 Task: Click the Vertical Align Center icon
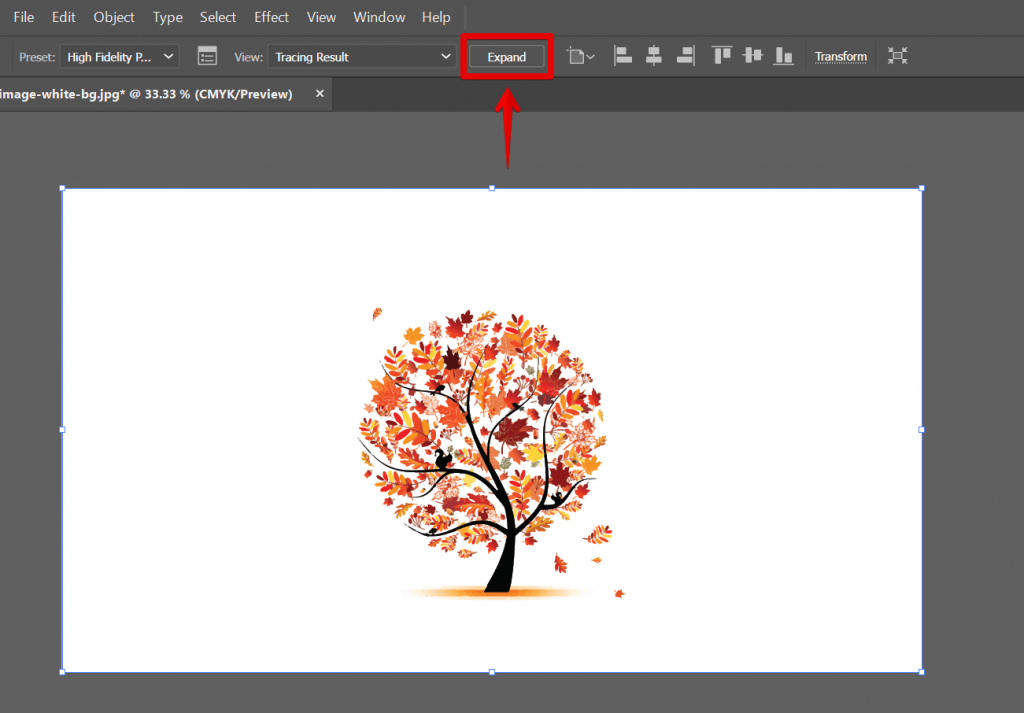[752, 56]
